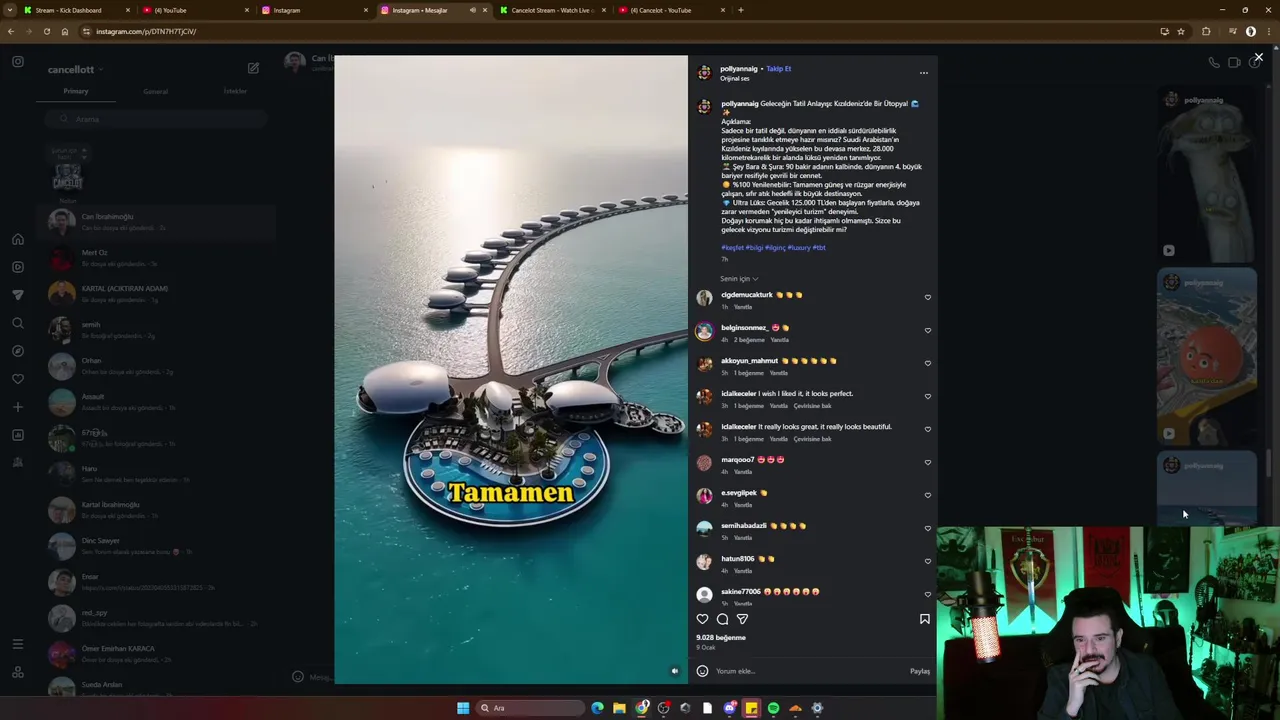Open Messages from the Instagram sidebar
Viewport: 1280px width, 720px height.
18,295
